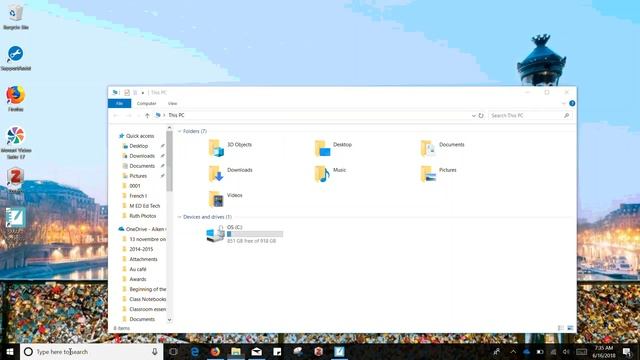The width and height of the screenshot is (640, 360).
Task: Show hidden system tray icons
Action: click(513, 351)
